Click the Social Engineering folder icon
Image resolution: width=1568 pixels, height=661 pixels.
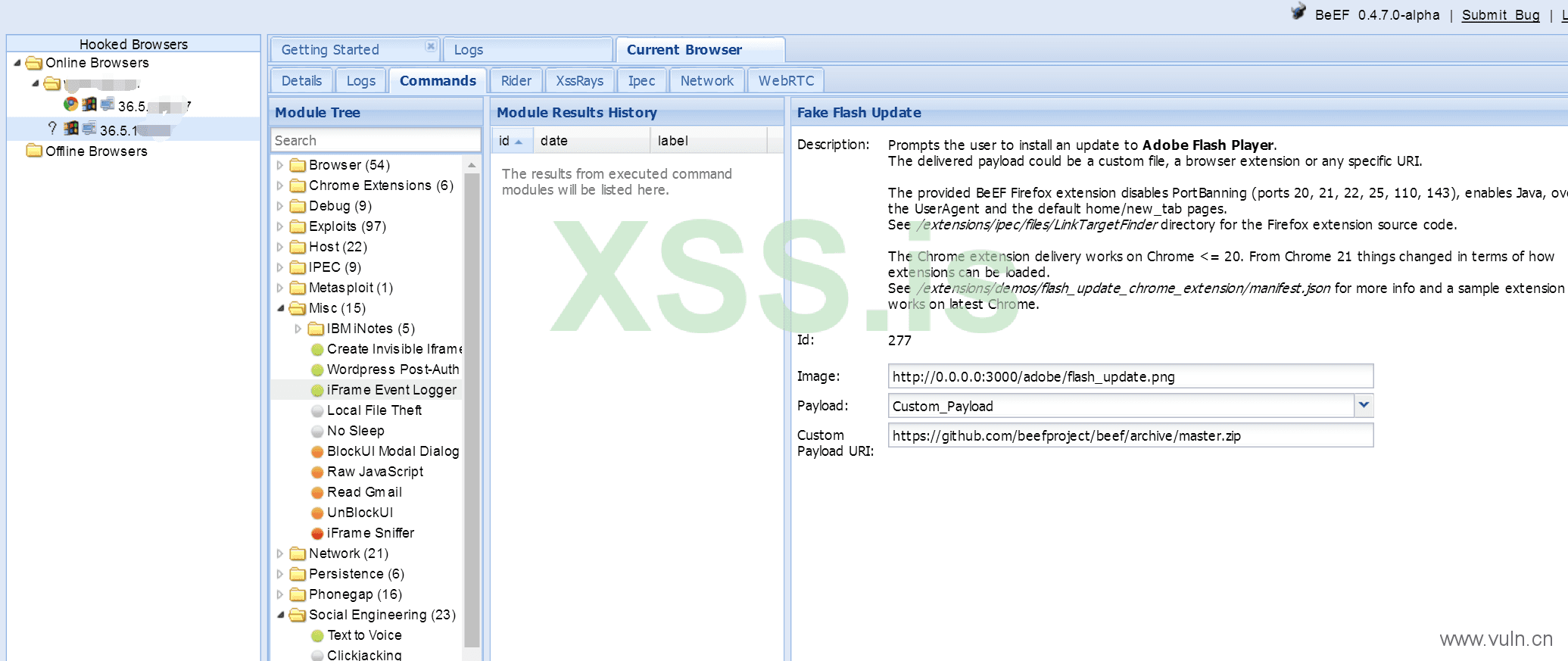[x=298, y=615]
